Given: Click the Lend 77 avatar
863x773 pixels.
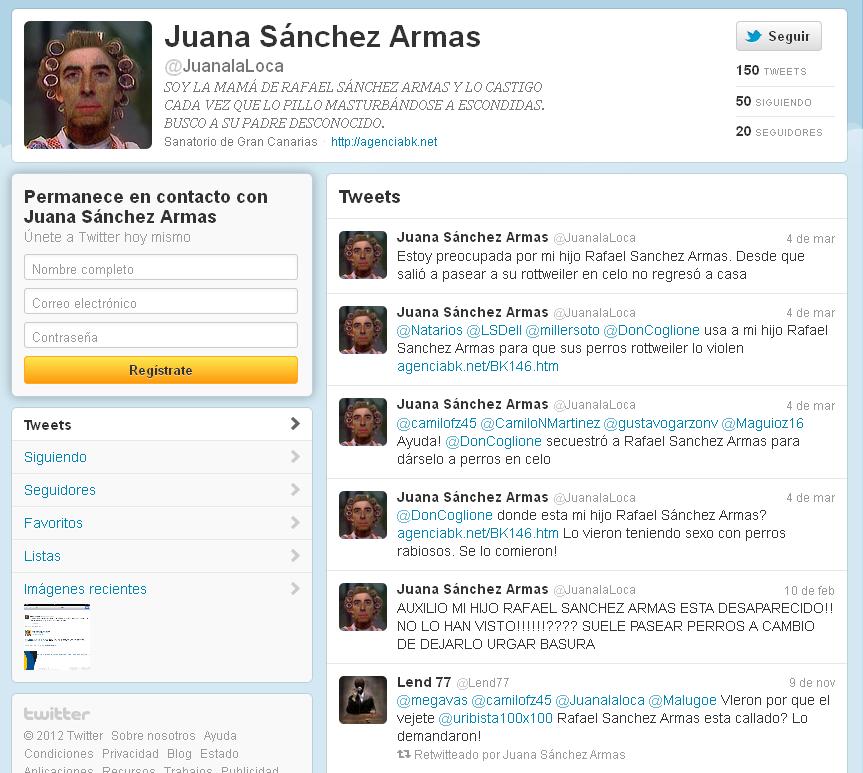Looking at the screenshot, I should pyautogui.click(x=363, y=700).
